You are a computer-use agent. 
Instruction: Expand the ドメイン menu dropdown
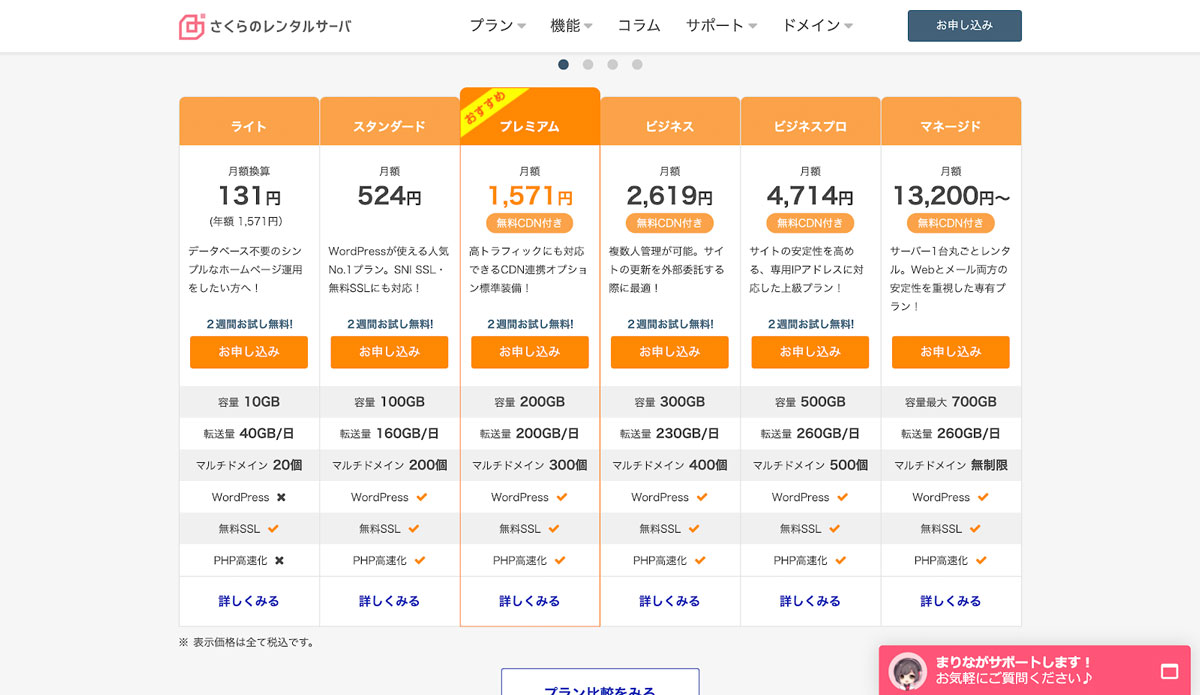pyautogui.click(x=817, y=26)
